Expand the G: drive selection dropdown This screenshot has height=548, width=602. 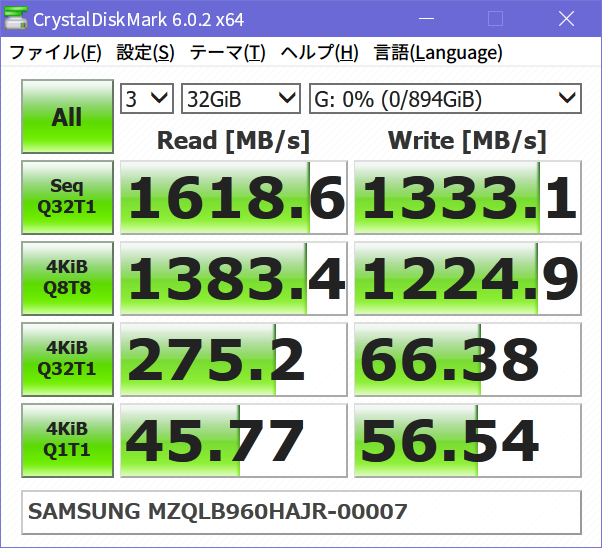445,98
